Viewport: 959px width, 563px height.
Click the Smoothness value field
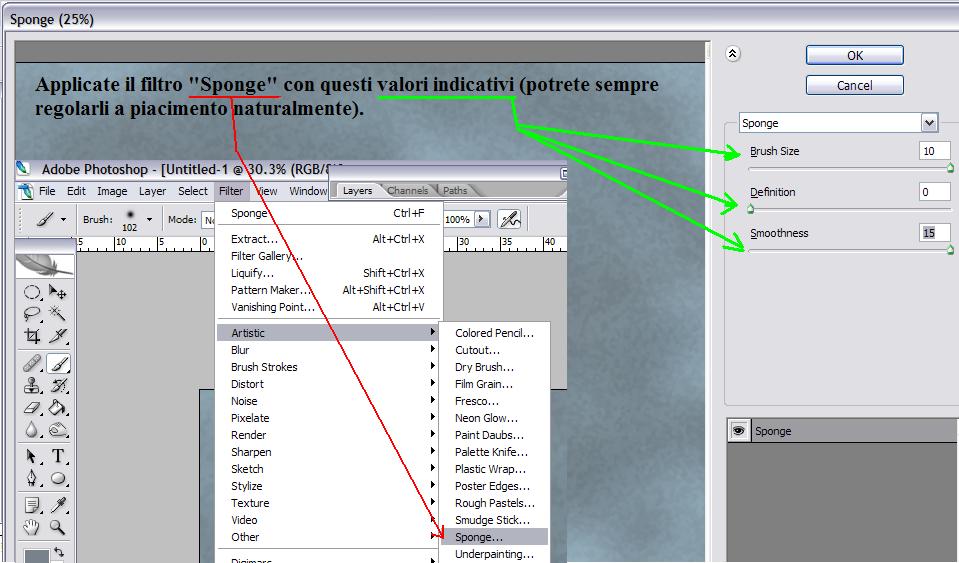click(x=935, y=233)
